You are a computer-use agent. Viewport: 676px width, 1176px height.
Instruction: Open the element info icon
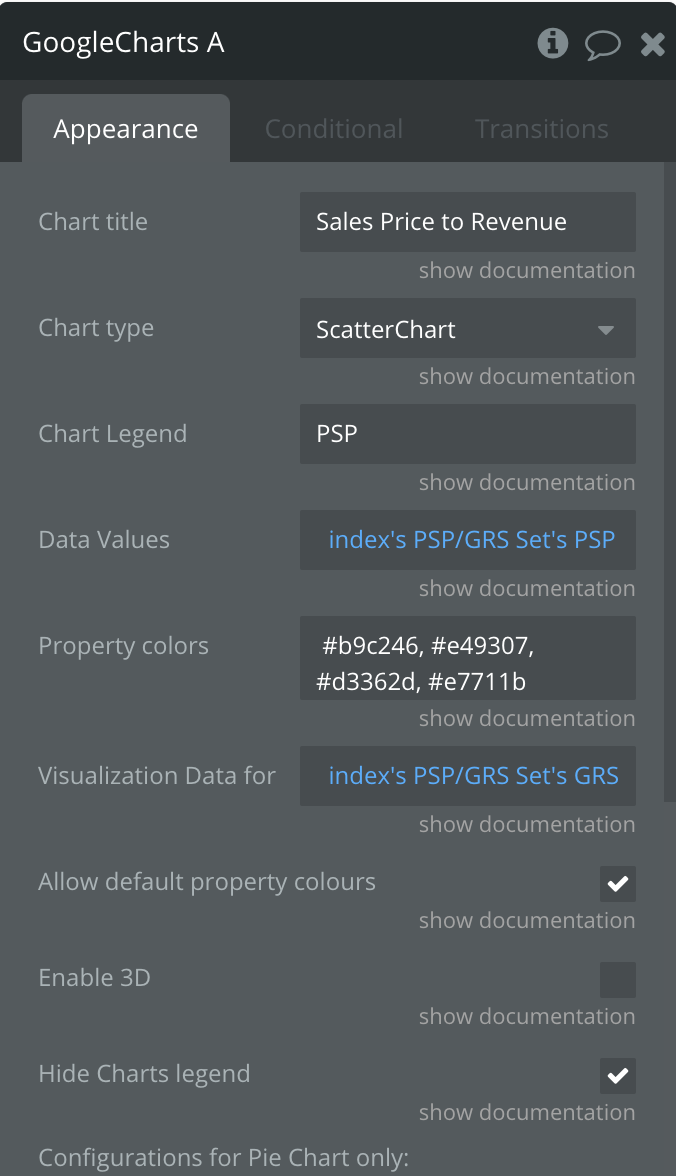tap(553, 44)
